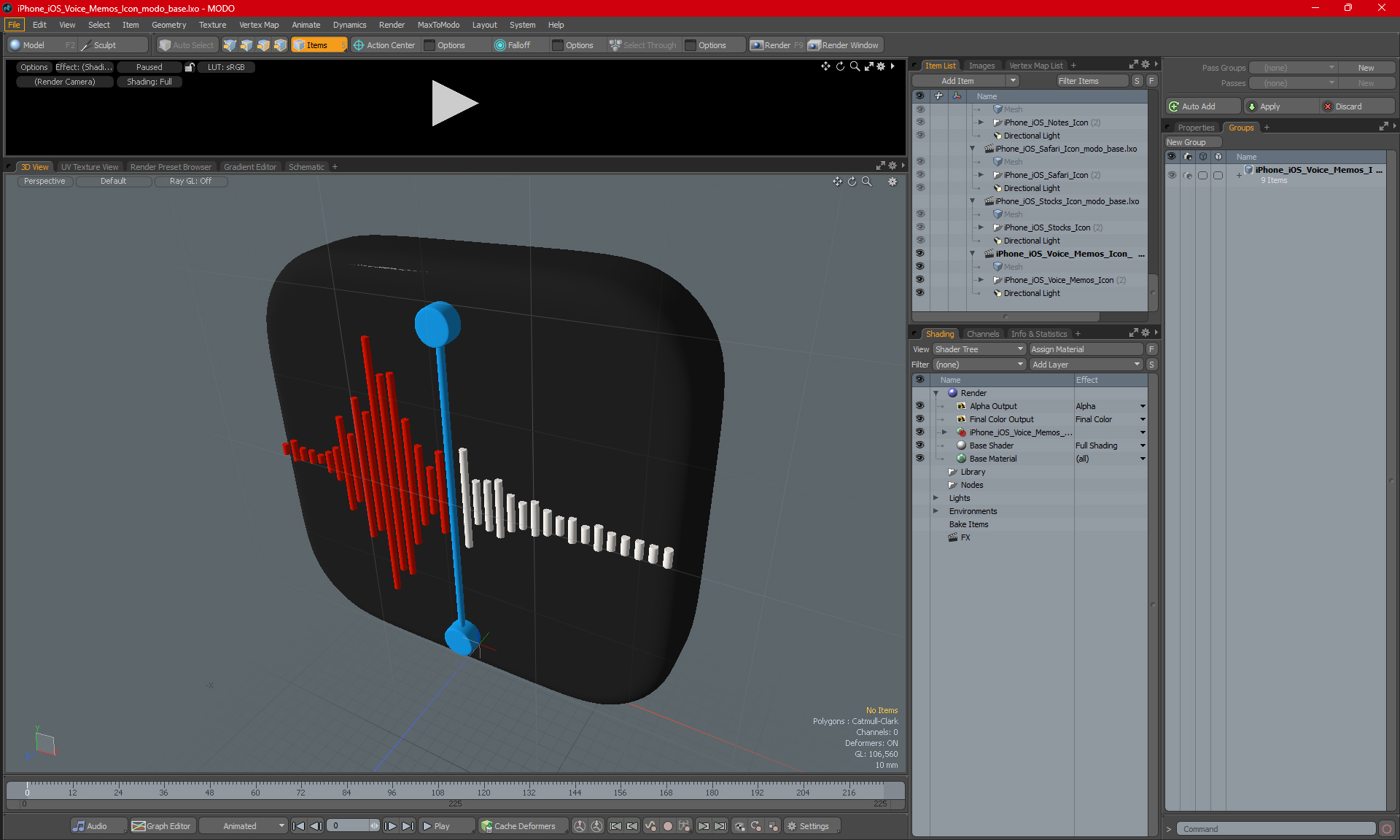Open Add Layer dropdown
This screenshot has width=1400, height=840.
pyautogui.click(x=1086, y=365)
